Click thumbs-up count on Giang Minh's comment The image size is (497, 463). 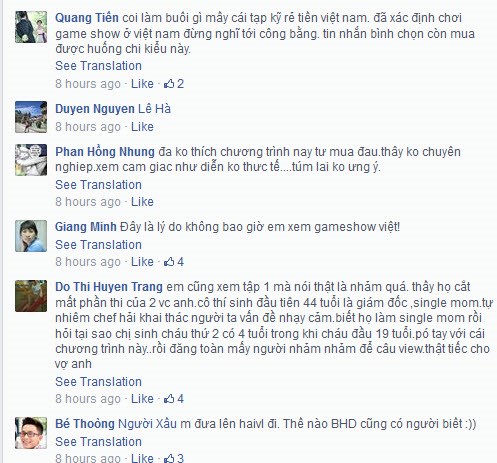coord(174,262)
